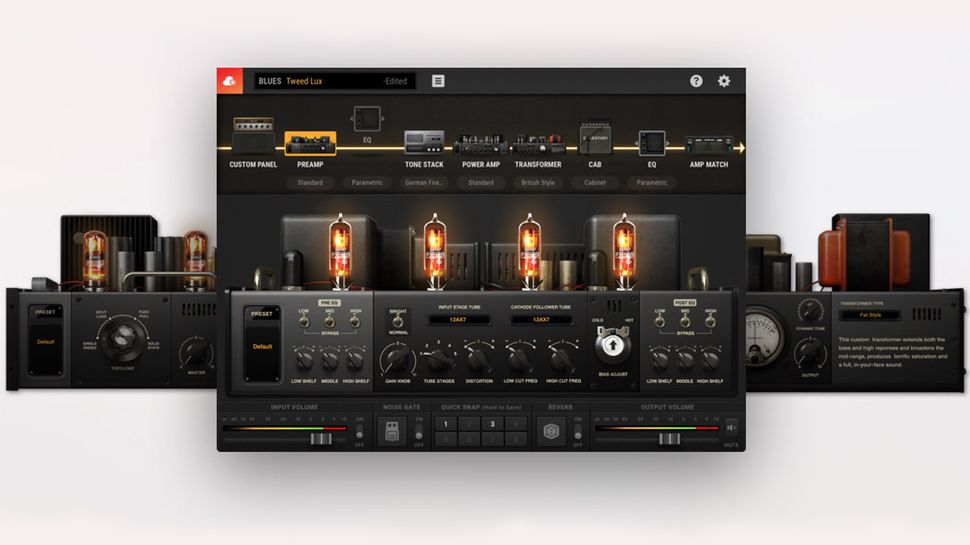The height and width of the screenshot is (545, 970).
Task: Open settings with the gear icon
Action: click(724, 81)
